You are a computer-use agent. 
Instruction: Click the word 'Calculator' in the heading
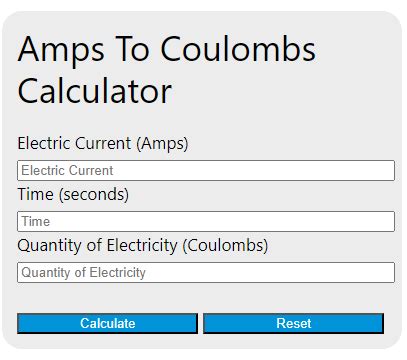[x=95, y=91]
